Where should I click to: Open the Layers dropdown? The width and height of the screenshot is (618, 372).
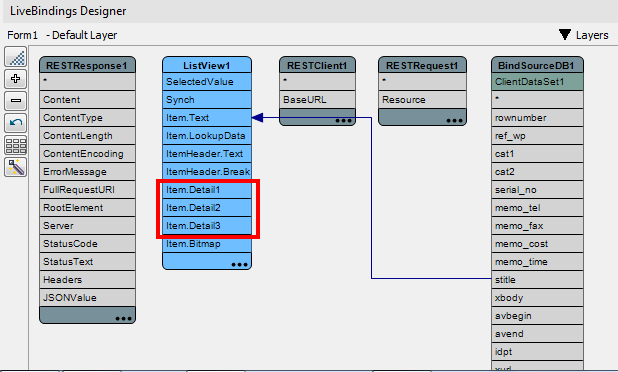pyautogui.click(x=584, y=35)
